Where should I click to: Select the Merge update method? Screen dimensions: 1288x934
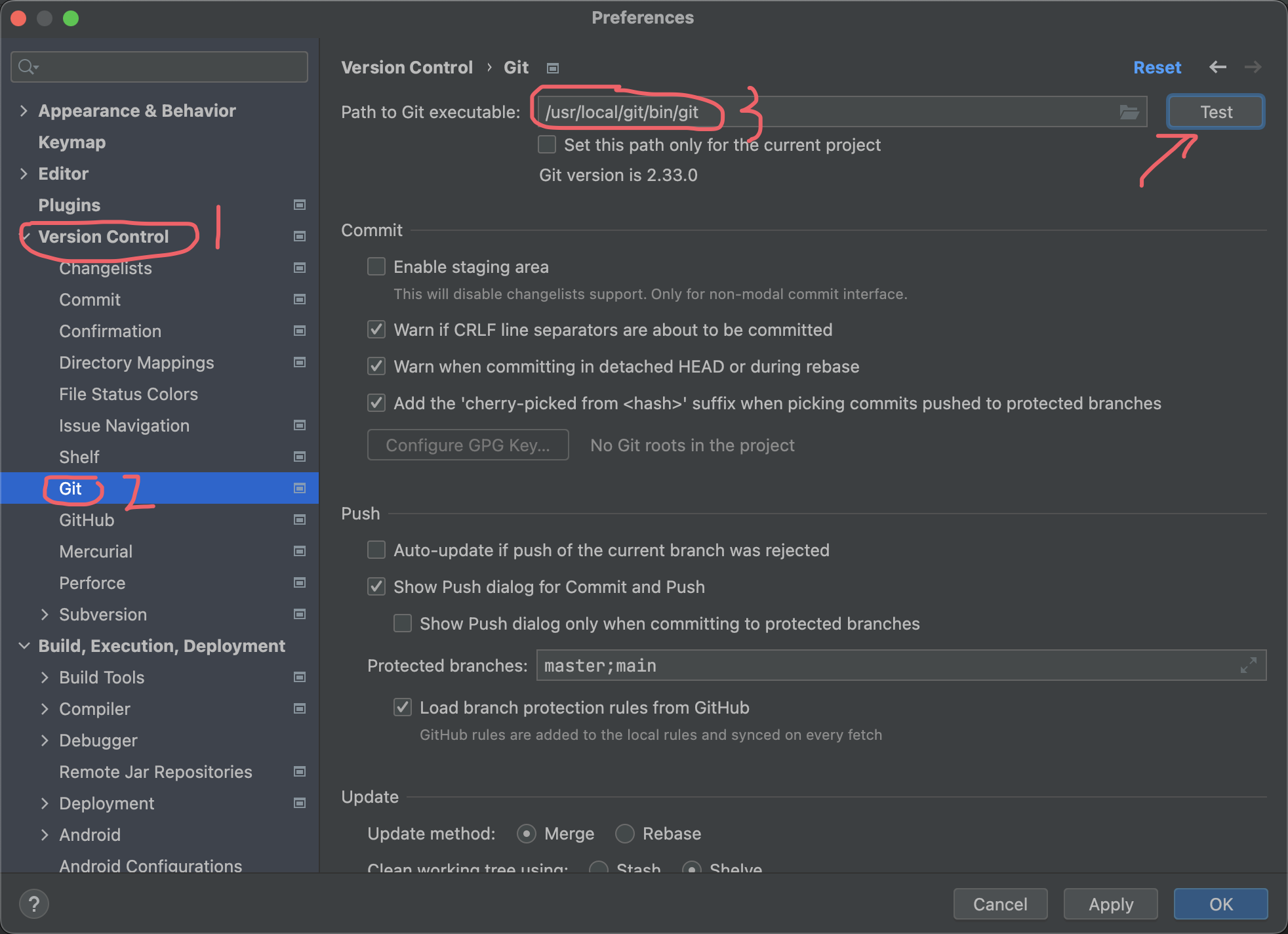tap(526, 834)
